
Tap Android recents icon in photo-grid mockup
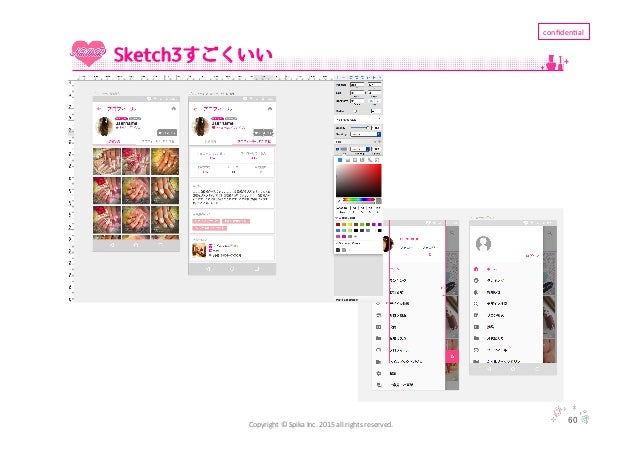click(160, 245)
